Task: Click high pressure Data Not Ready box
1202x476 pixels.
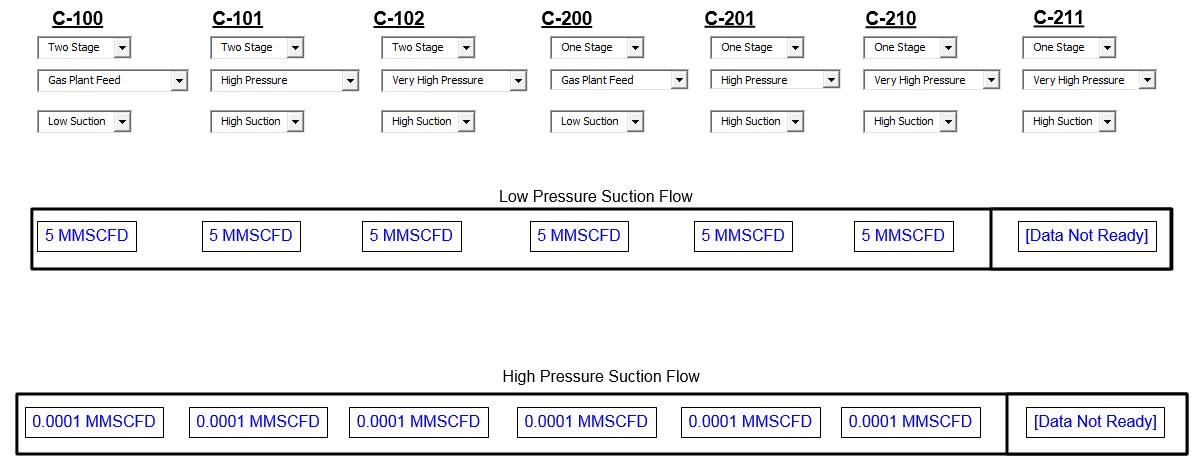Action: 1096,422
